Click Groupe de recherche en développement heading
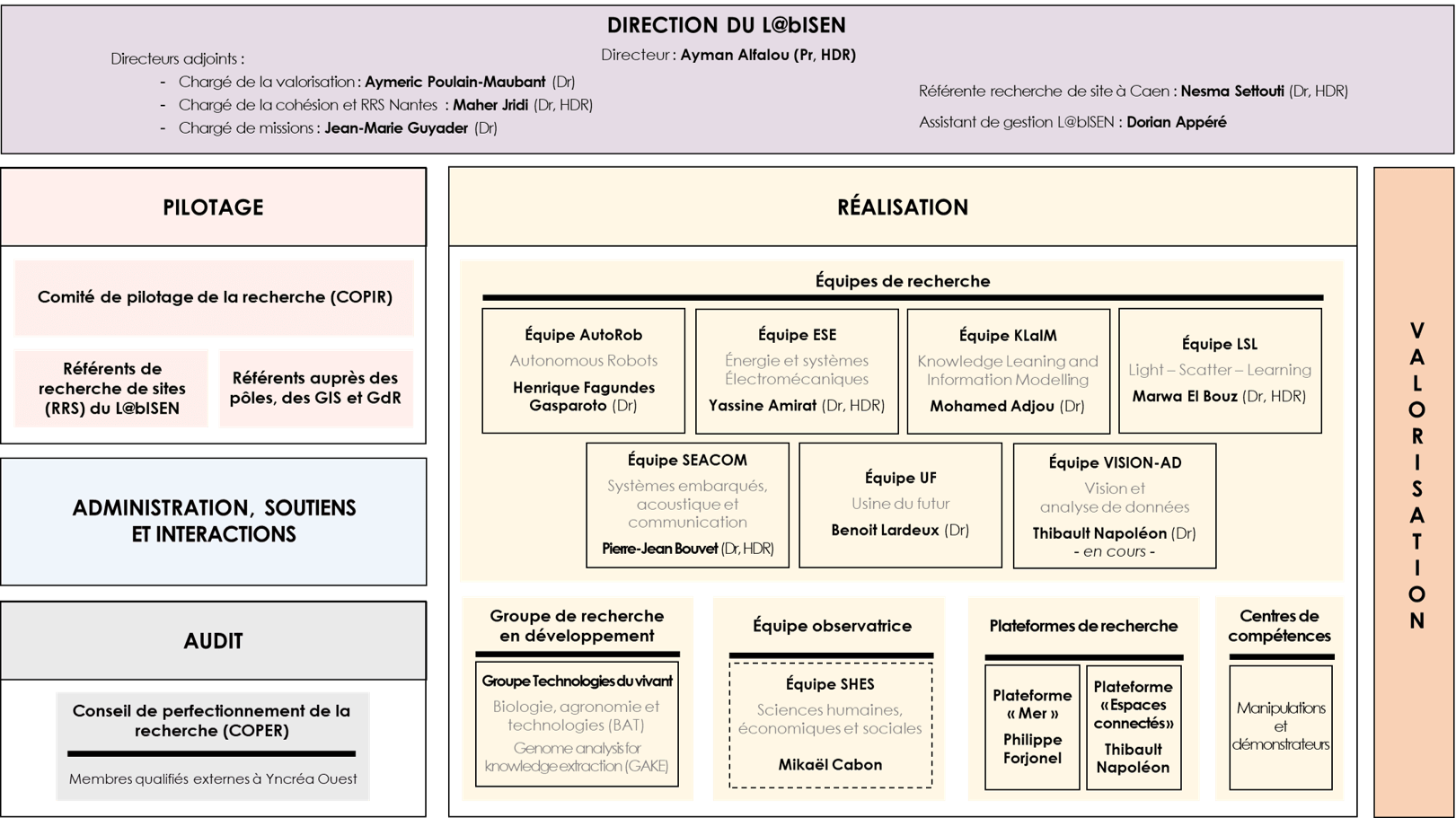1456x818 pixels. point(577,626)
